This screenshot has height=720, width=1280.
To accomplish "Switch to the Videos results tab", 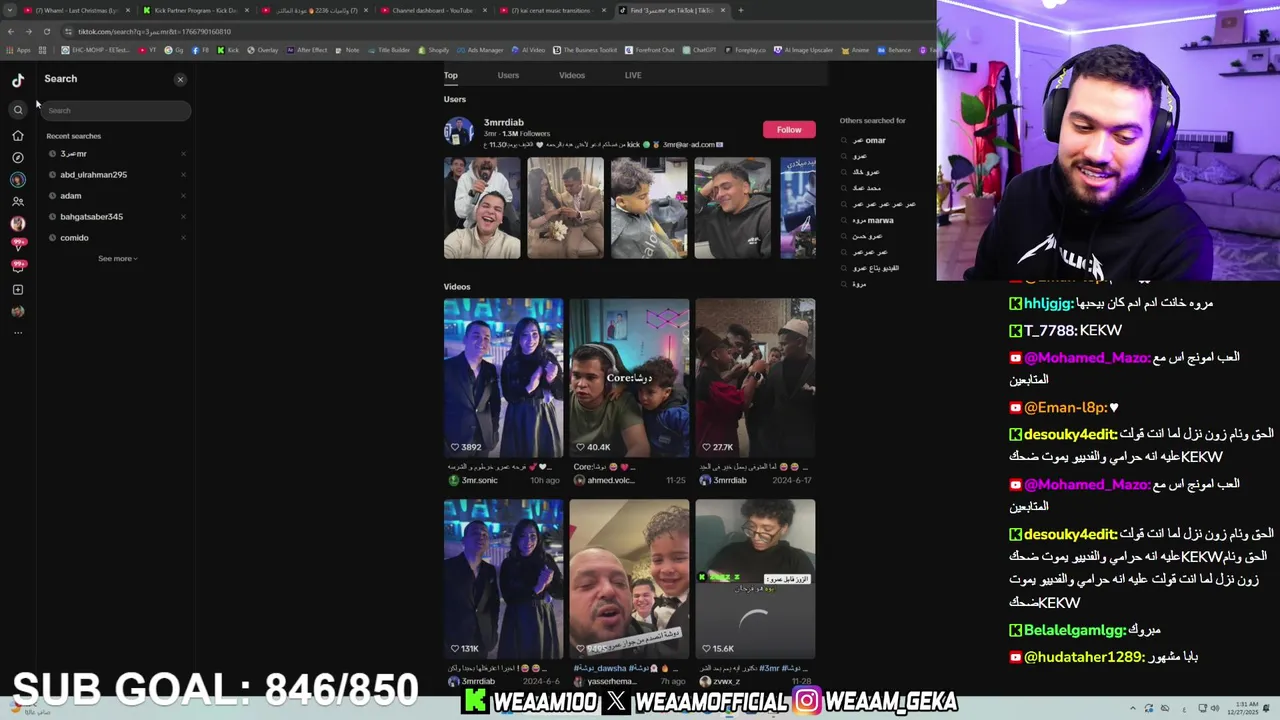I will pyautogui.click(x=572, y=75).
